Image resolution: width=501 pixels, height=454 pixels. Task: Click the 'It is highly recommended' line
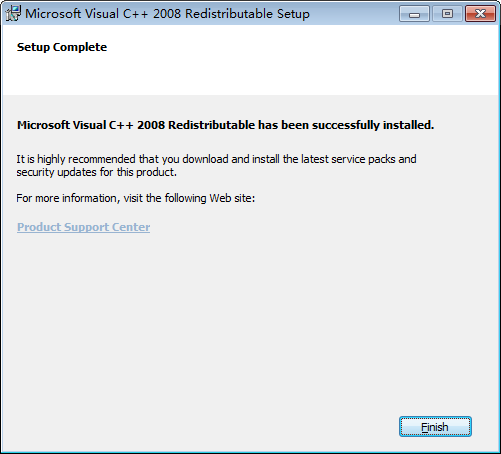[216, 159]
